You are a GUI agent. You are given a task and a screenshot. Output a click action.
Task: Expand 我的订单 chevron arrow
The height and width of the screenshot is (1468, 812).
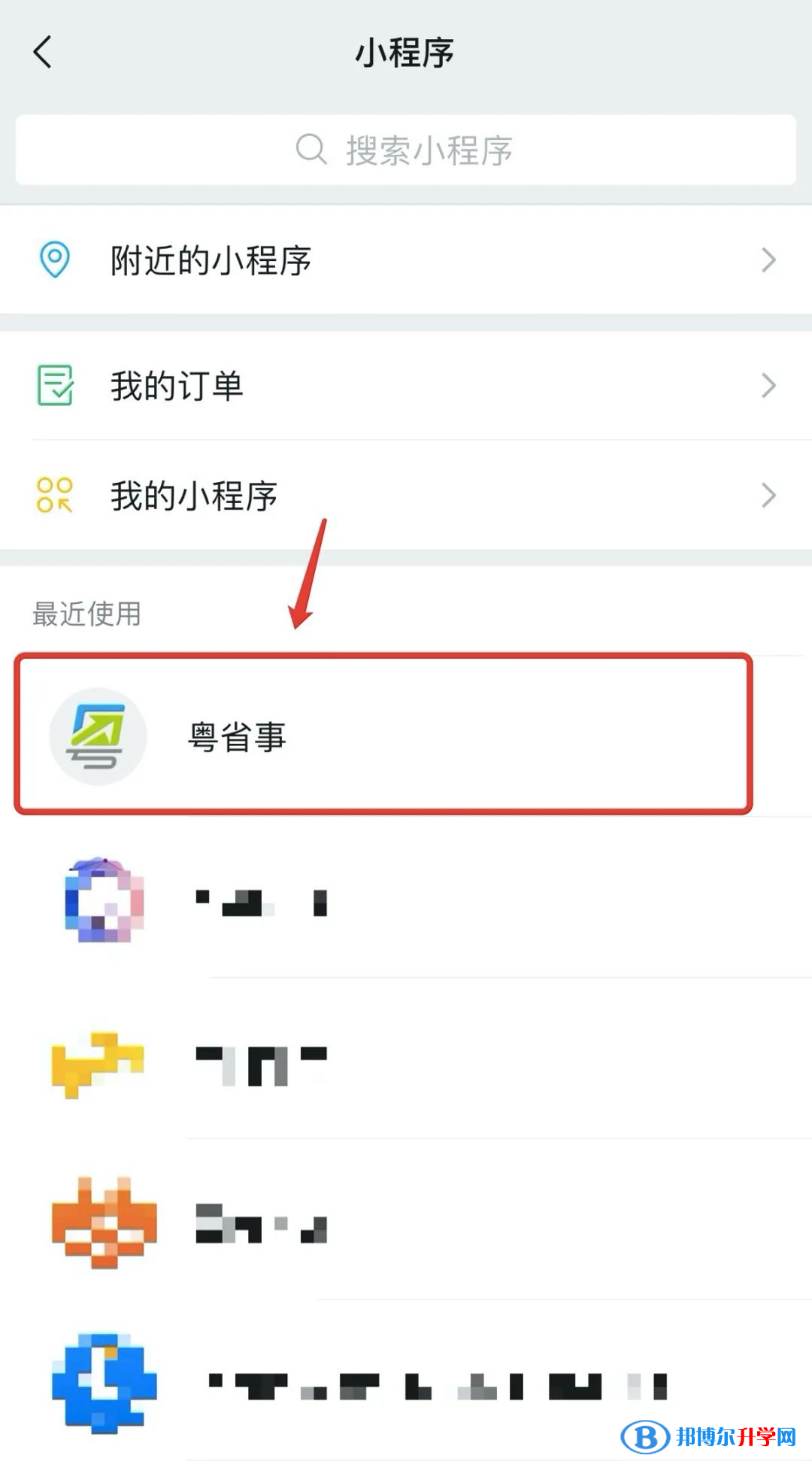click(768, 385)
